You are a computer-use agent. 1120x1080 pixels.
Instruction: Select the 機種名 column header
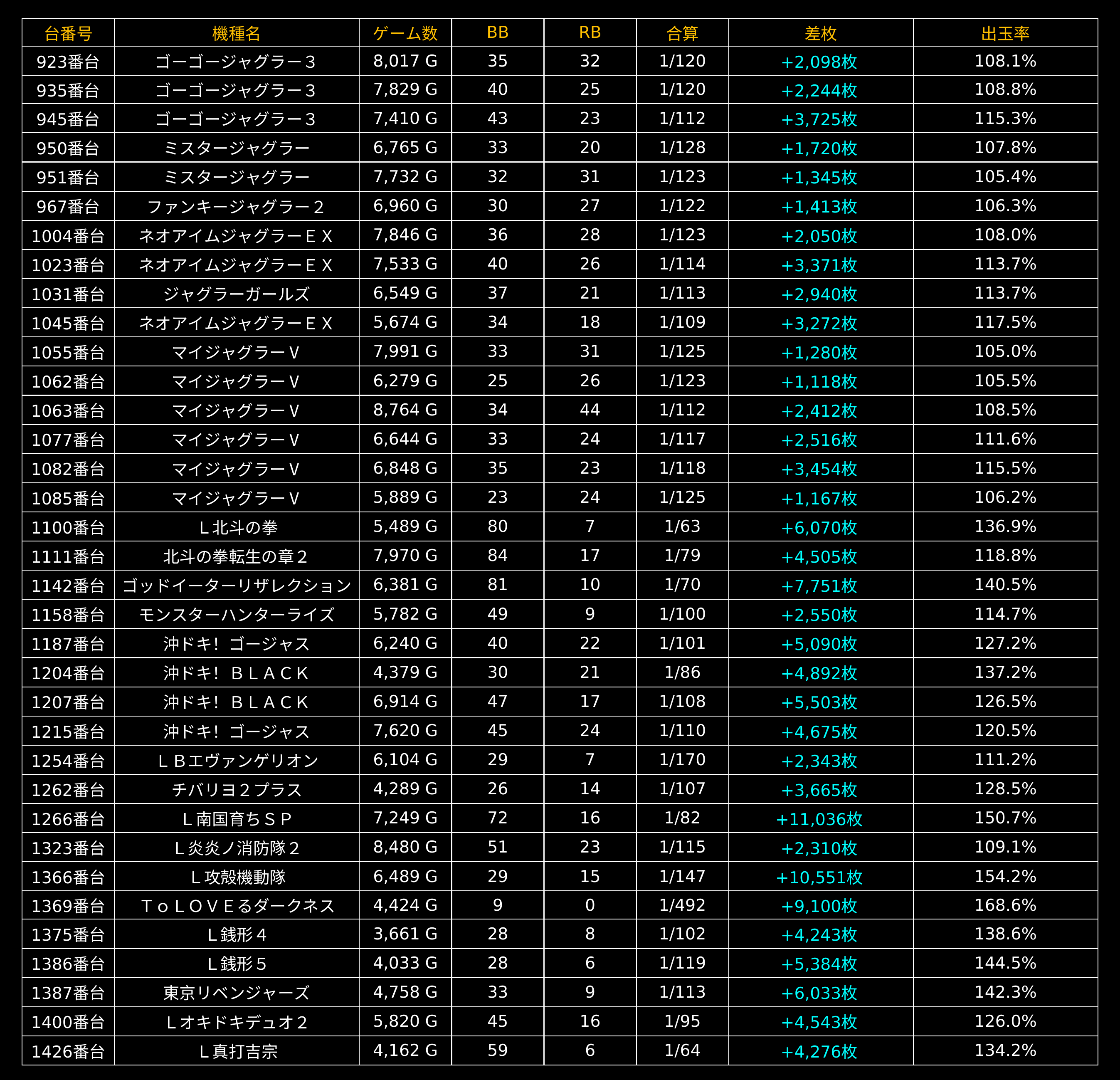point(237,33)
